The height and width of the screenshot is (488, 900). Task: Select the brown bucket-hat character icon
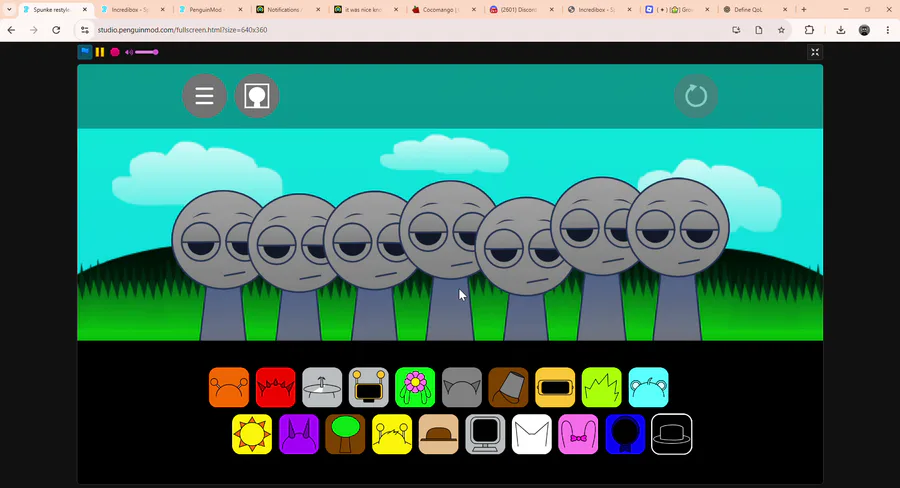(x=509, y=388)
